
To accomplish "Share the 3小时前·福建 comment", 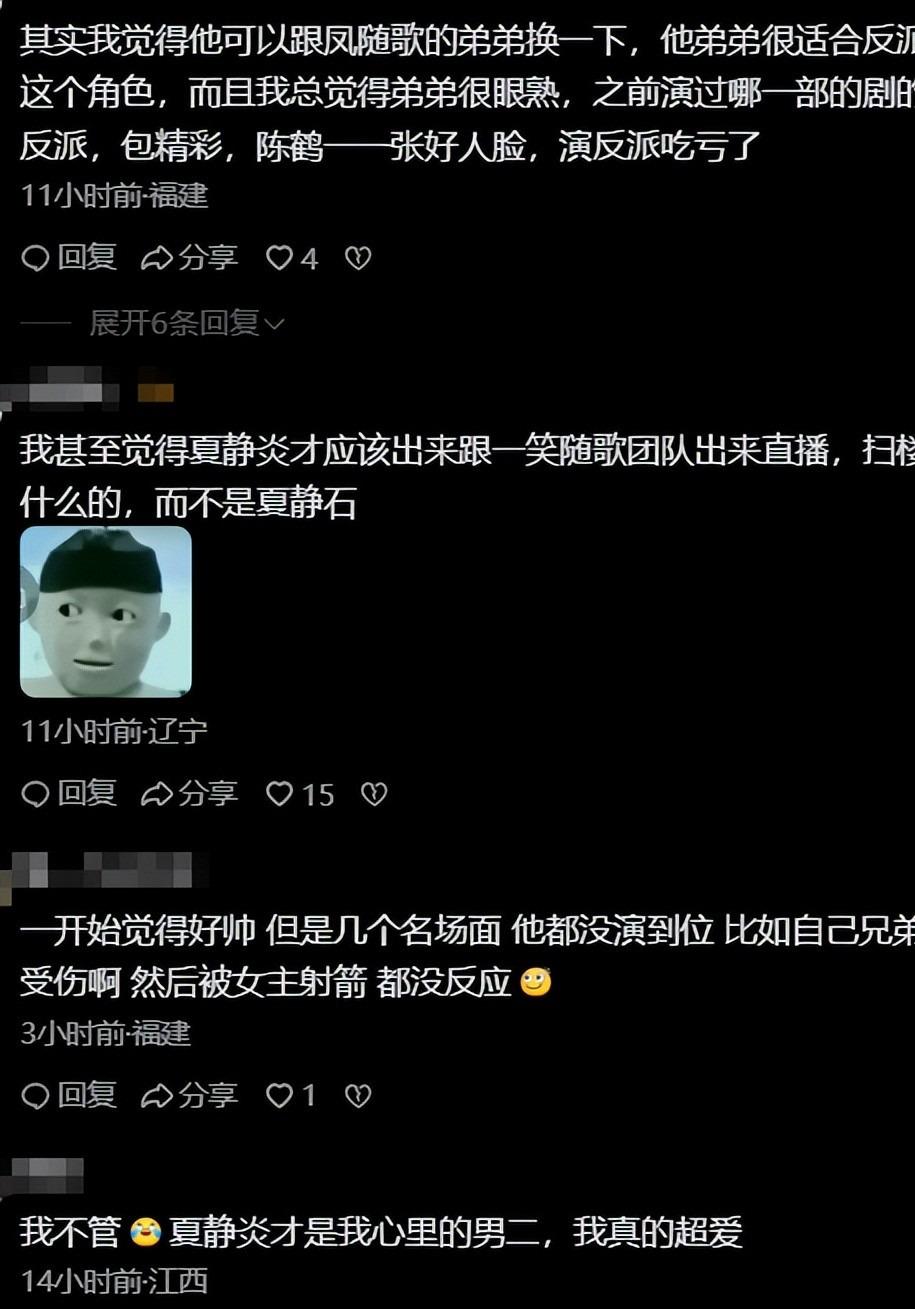I will click(x=190, y=1096).
